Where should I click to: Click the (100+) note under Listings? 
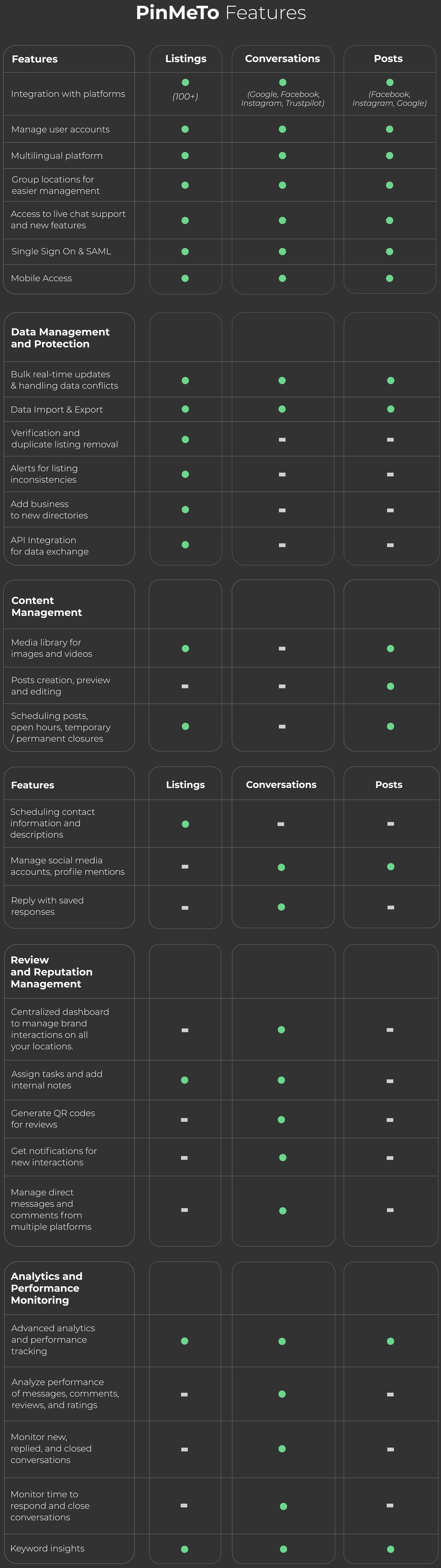point(185,96)
